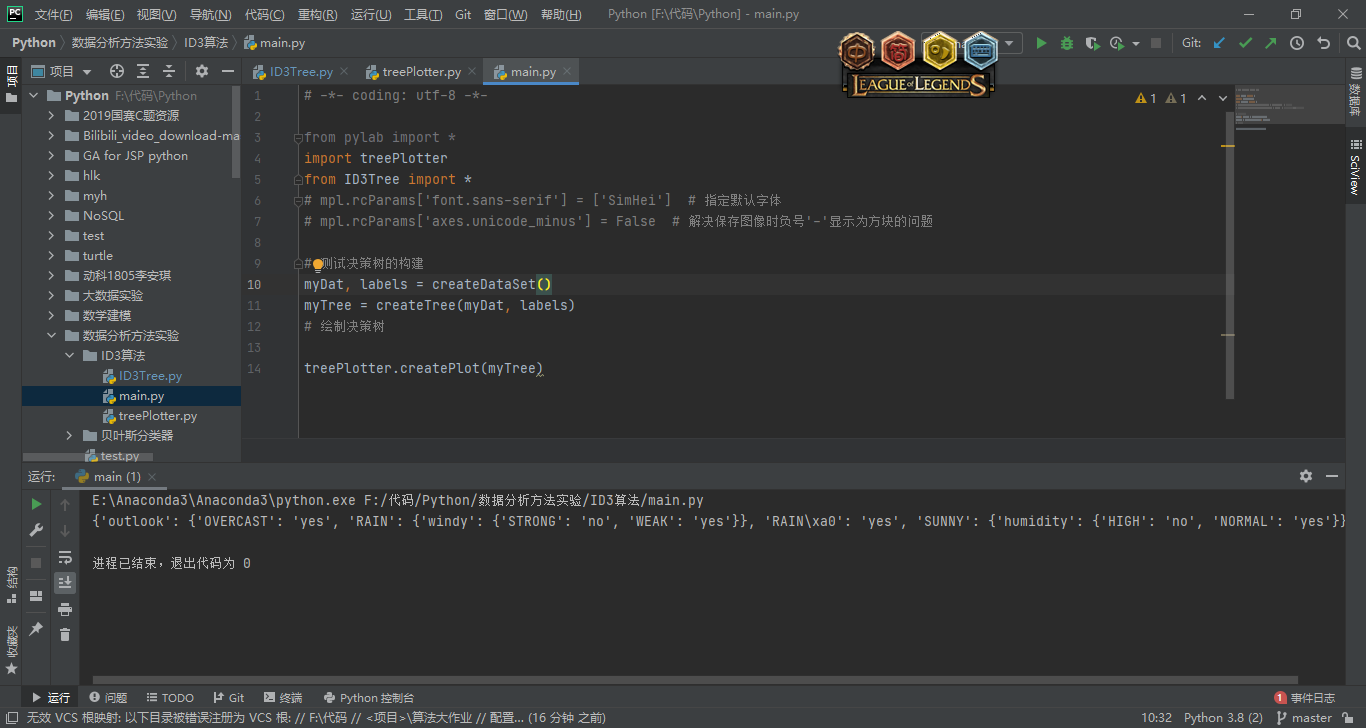
Task: Click locate-file target icon in project panel
Action: tap(117, 71)
